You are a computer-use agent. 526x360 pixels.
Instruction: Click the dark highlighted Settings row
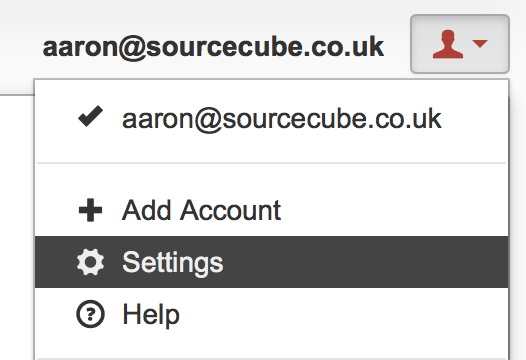click(271, 262)
